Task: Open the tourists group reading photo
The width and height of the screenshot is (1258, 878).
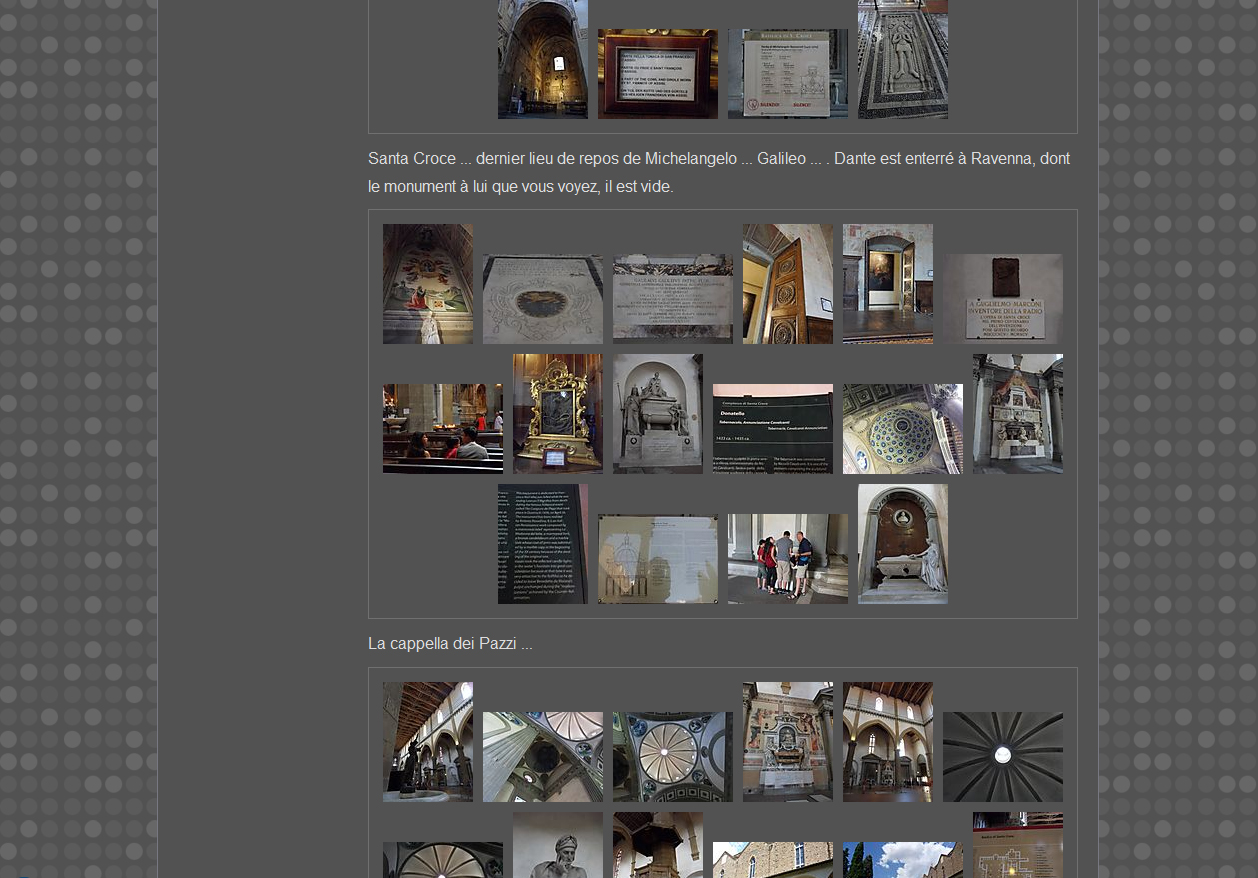Action: (x=787, y=558)
